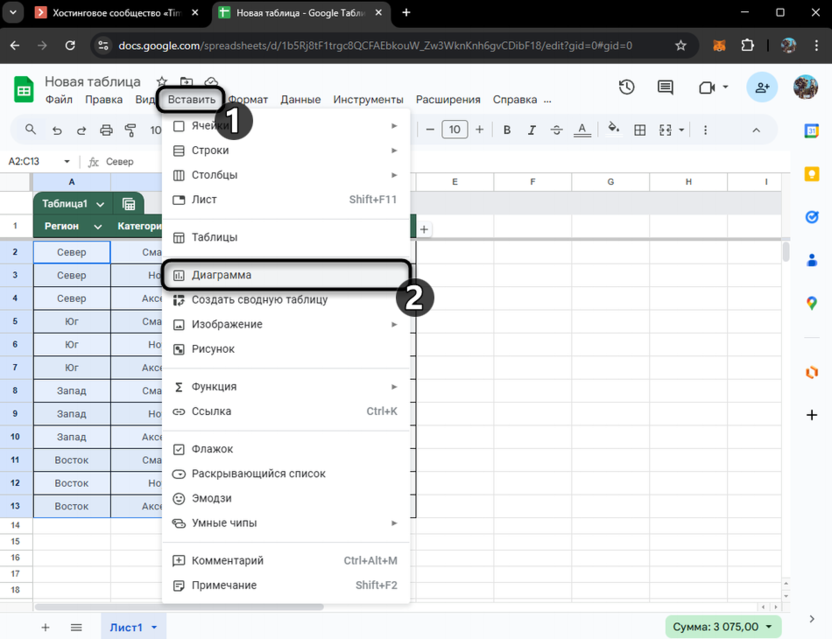
Task: Click the bold formatting icon
Action: click(x=507, y=130)
